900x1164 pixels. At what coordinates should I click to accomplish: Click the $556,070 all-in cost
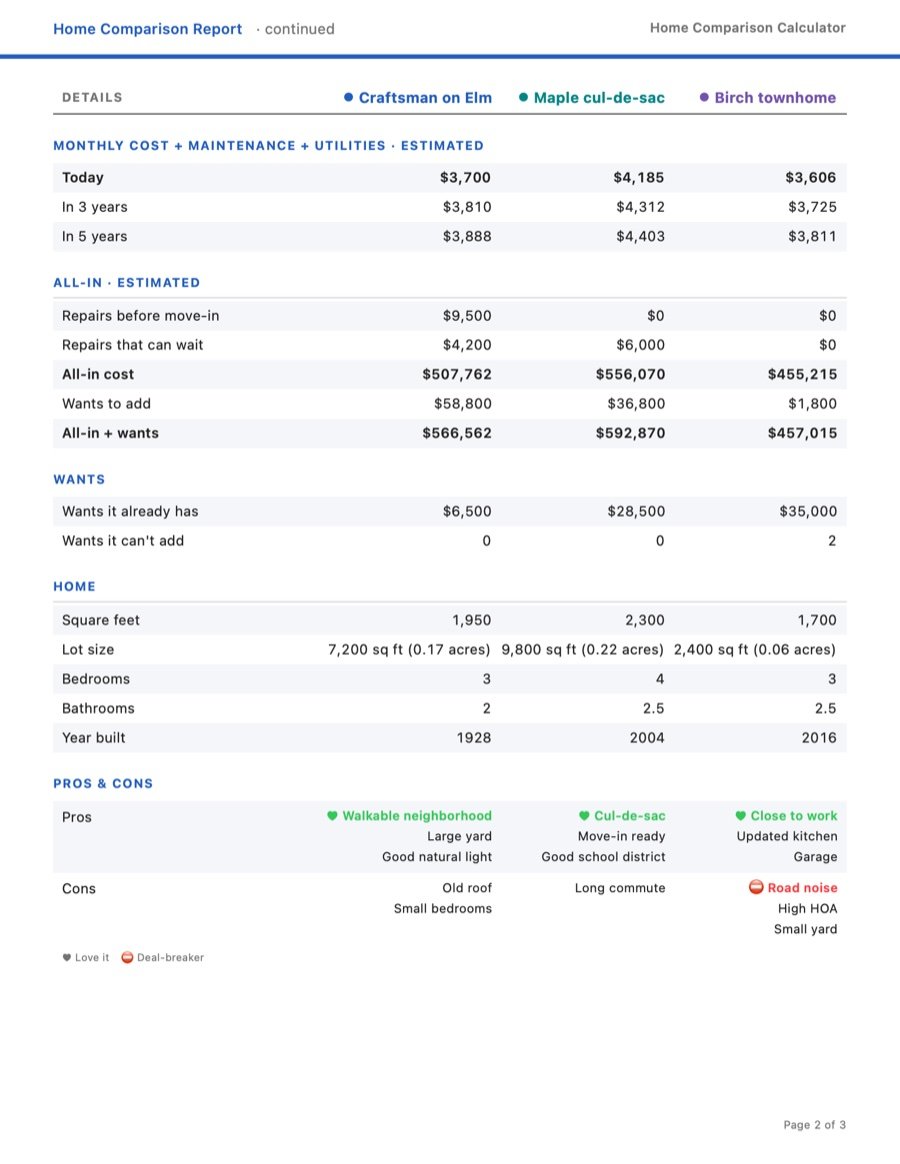[x=630, y=374]
